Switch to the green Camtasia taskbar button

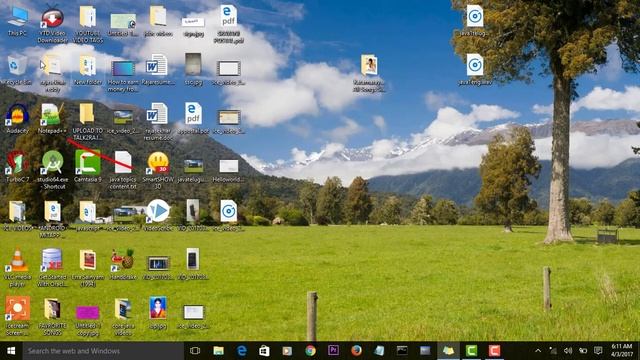coord(471,351)
